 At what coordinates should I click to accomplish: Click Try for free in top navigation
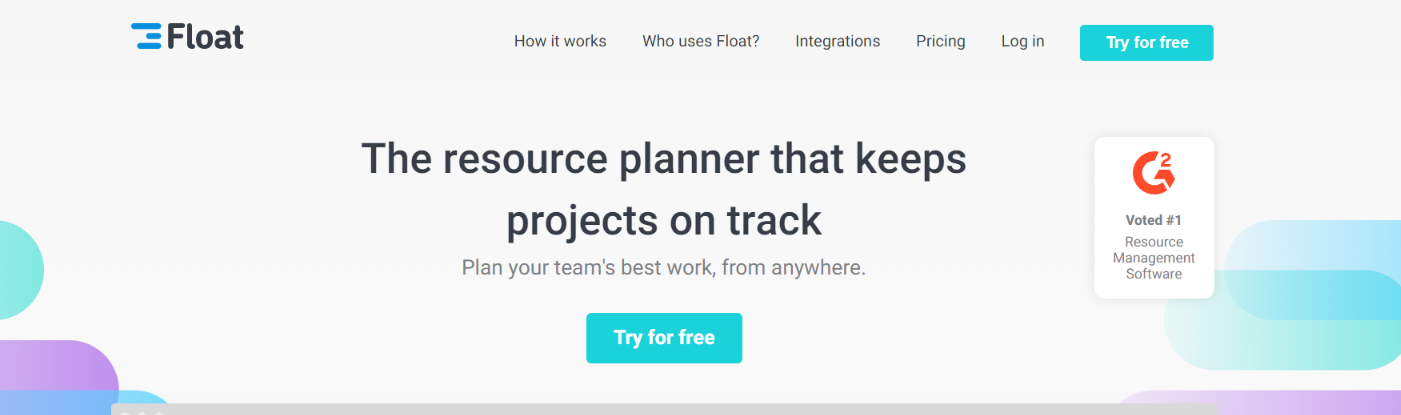tap(1147, 43)
